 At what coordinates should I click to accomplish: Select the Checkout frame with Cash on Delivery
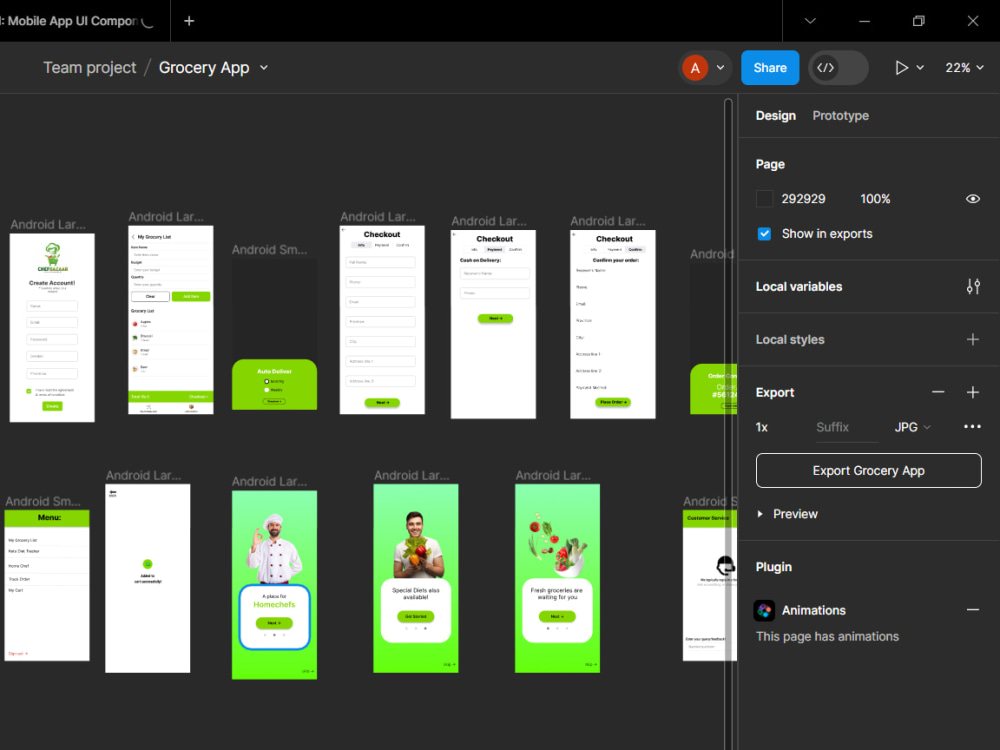[x=493, y=325]
